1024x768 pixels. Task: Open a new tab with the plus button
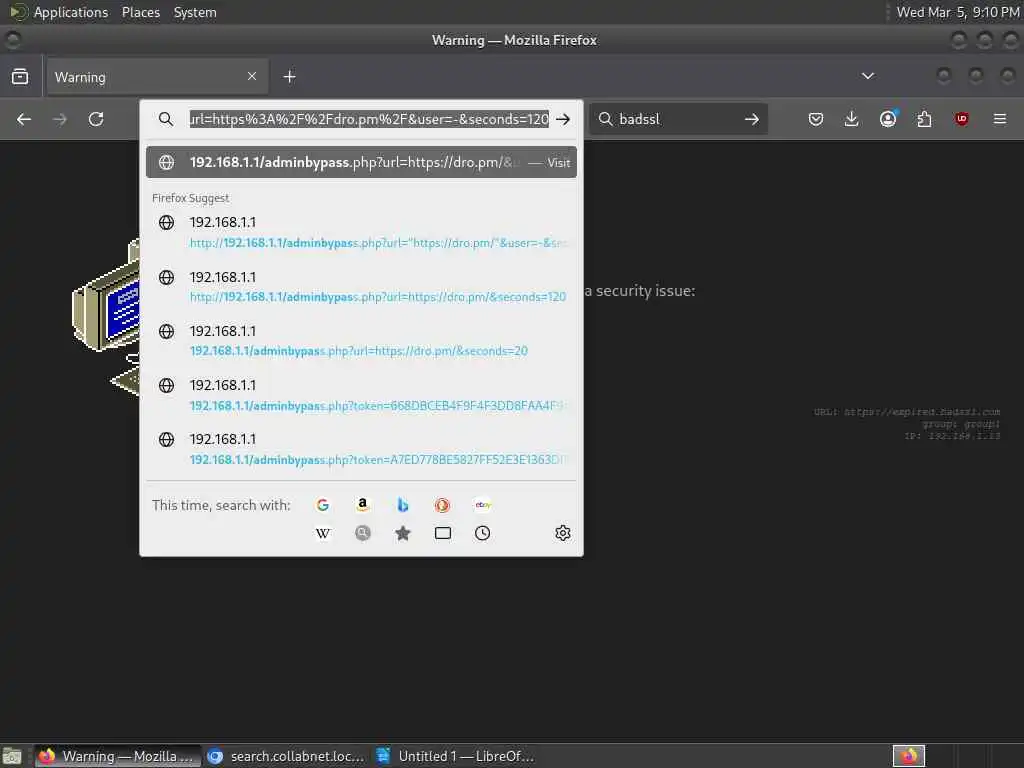click(x=289, y=77)
